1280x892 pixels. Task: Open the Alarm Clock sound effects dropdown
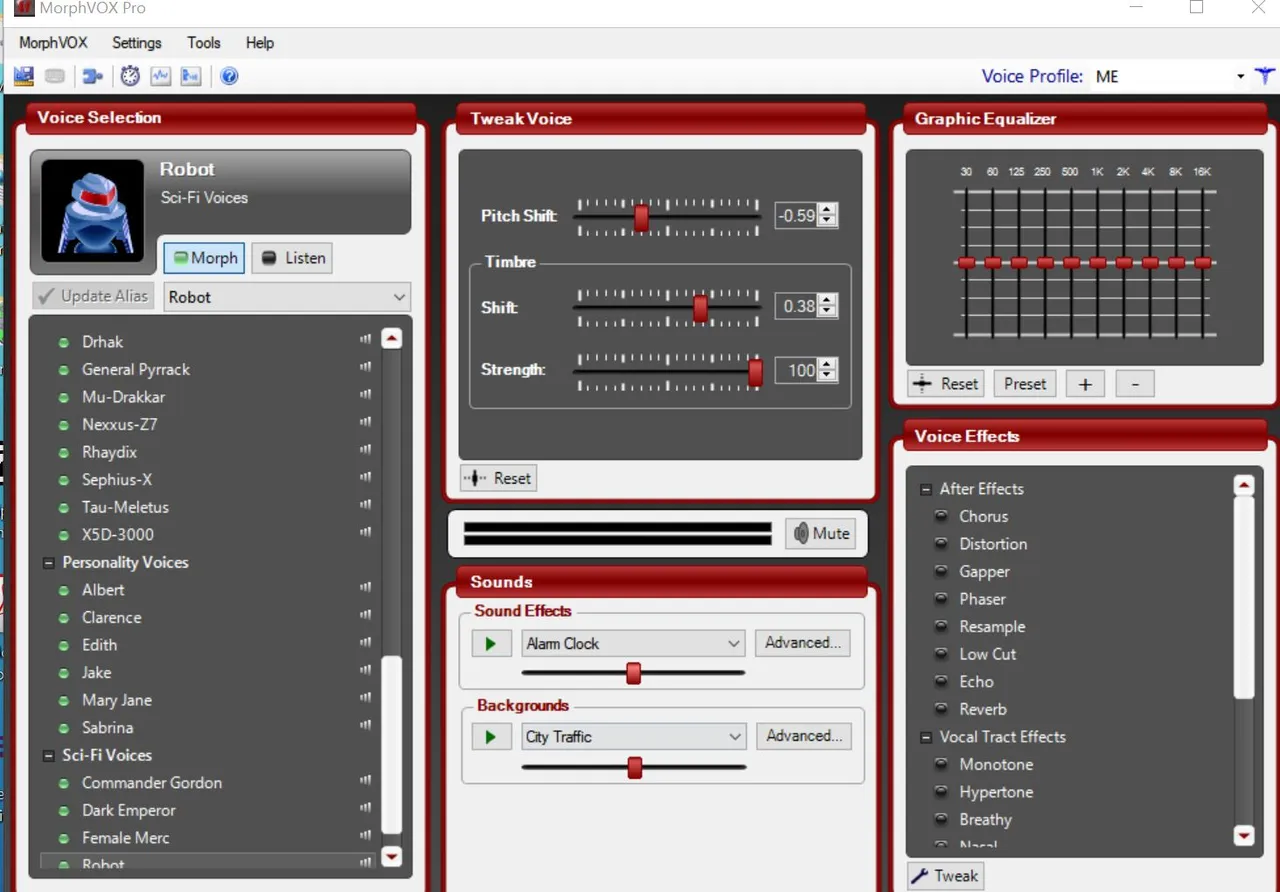pos(633,643)
